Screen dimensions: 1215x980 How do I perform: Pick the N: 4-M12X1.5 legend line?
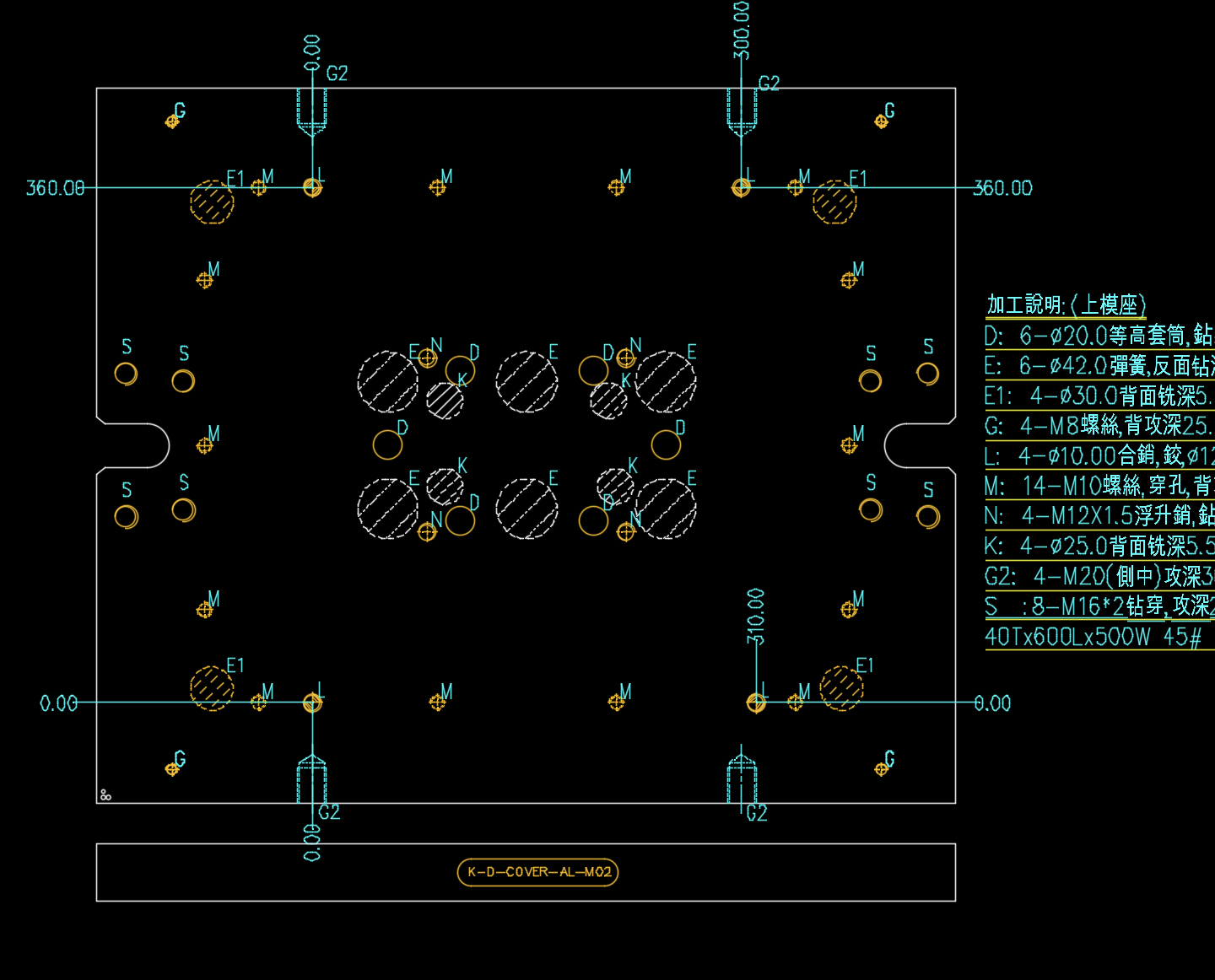[1099, 515]
